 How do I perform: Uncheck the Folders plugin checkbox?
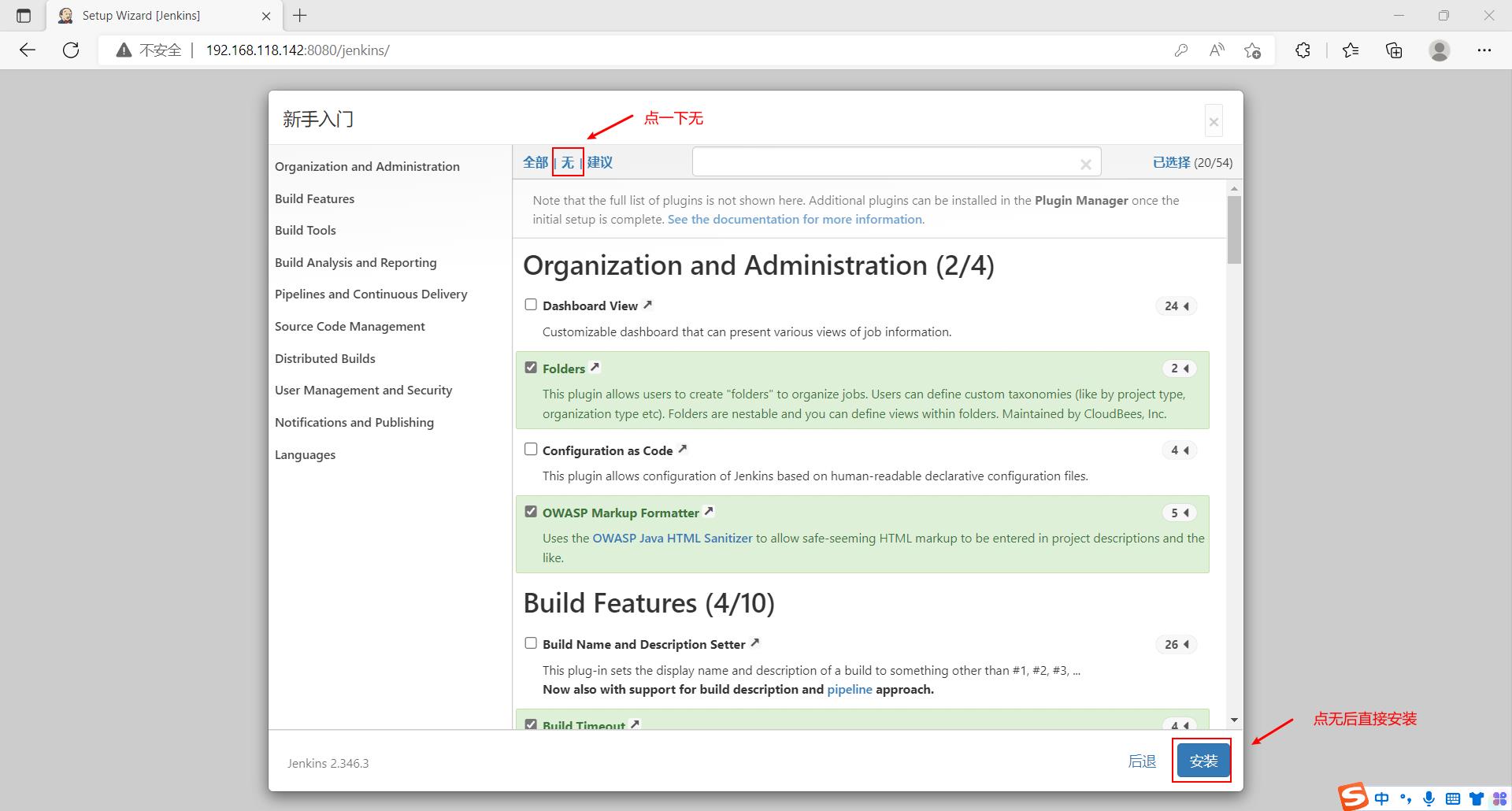[531, 367]
